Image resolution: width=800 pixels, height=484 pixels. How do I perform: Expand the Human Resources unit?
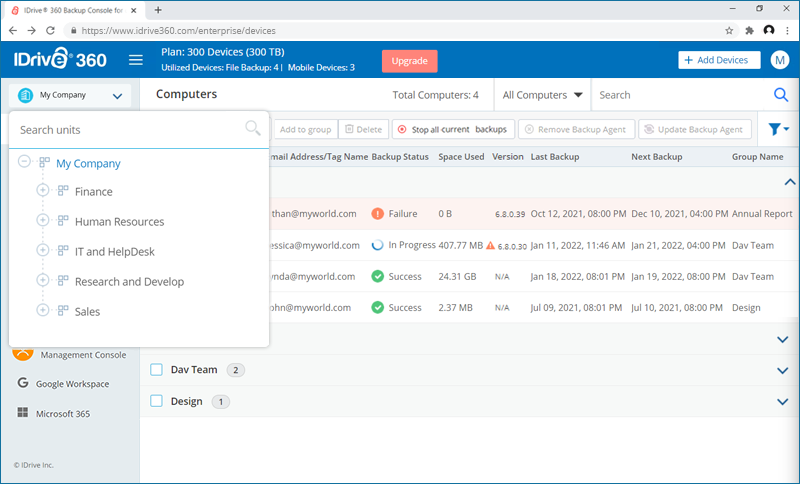(x=43, y=220)
